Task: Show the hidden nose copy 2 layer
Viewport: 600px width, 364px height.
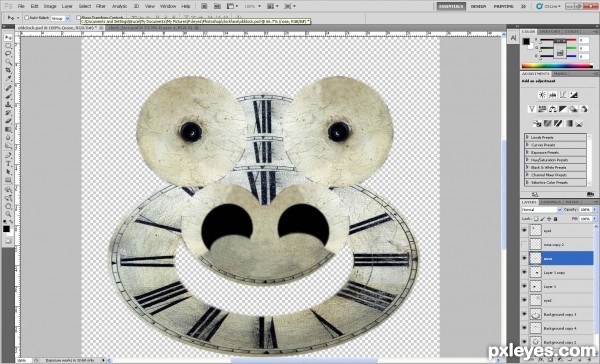Action: click(524, 244)
